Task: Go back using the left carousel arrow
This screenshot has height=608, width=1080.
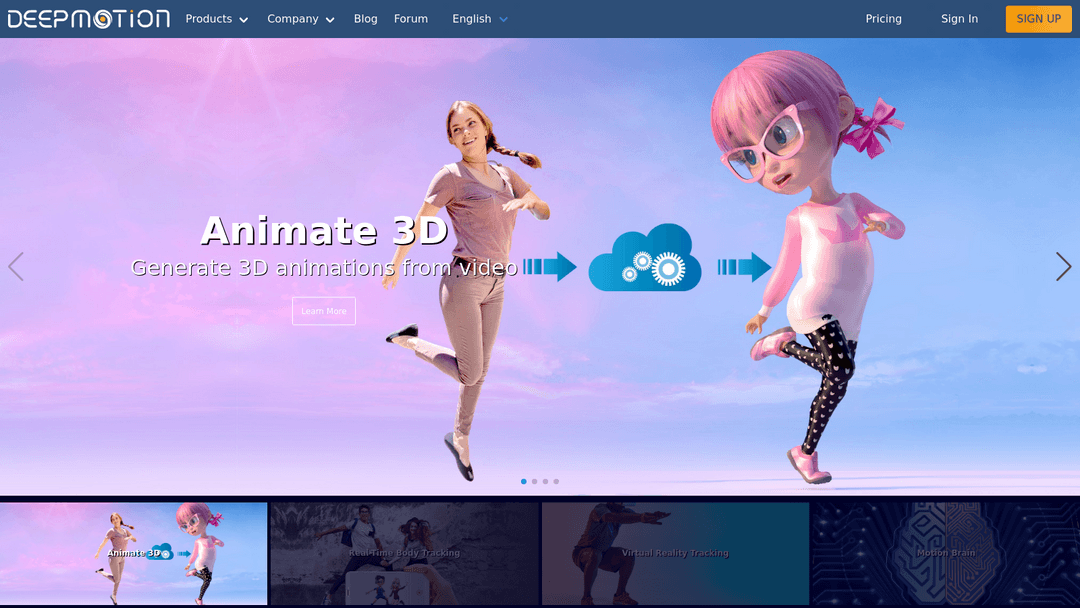Action: tap(16, 267)
